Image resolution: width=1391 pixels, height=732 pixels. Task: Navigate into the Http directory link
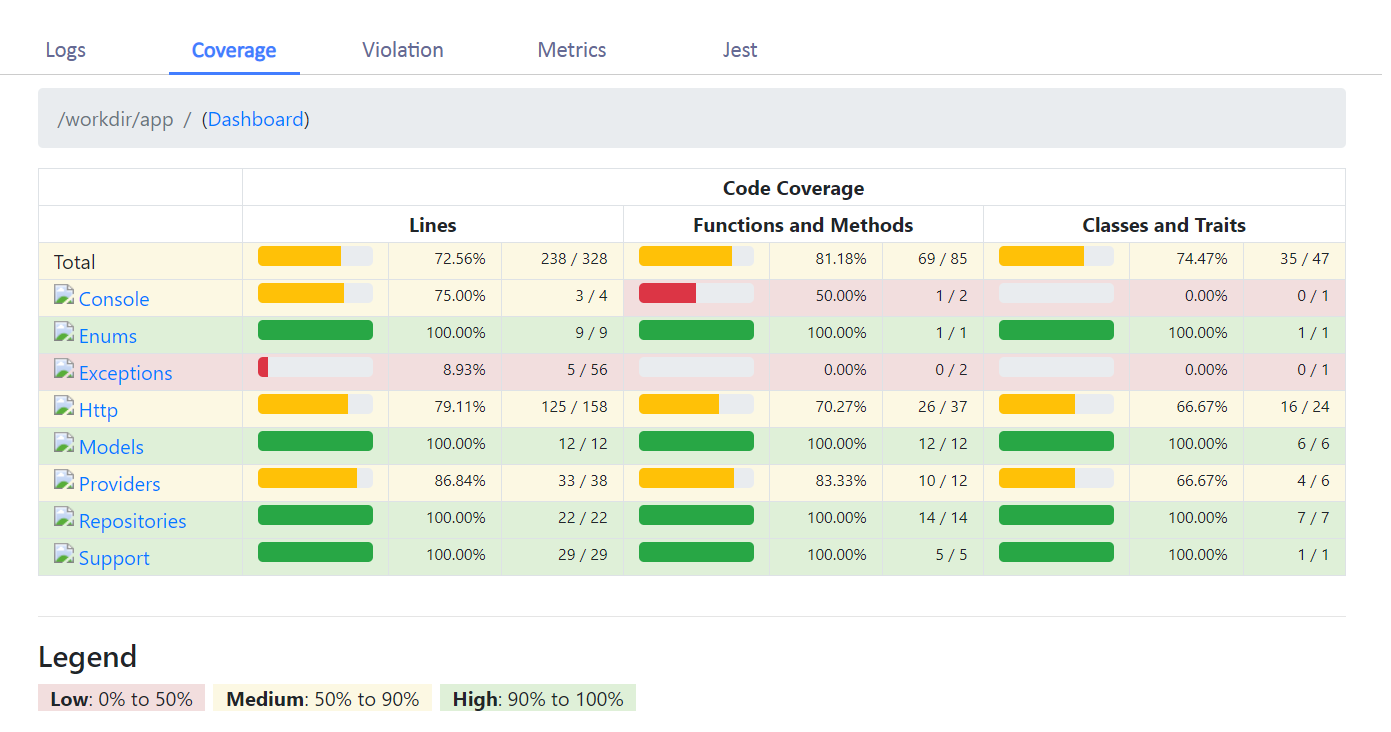(98, 410)
